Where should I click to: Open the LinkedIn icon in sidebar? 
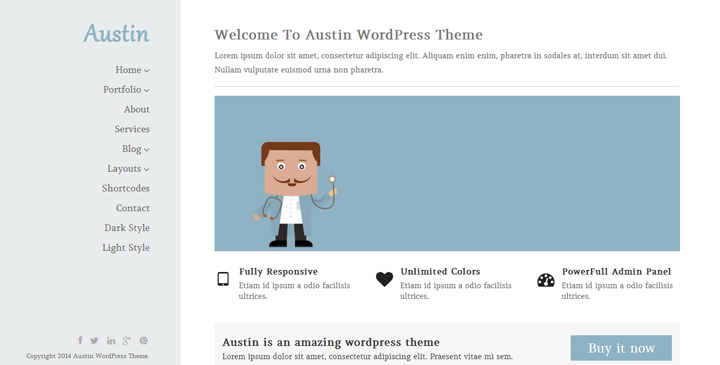coord(111,341)
